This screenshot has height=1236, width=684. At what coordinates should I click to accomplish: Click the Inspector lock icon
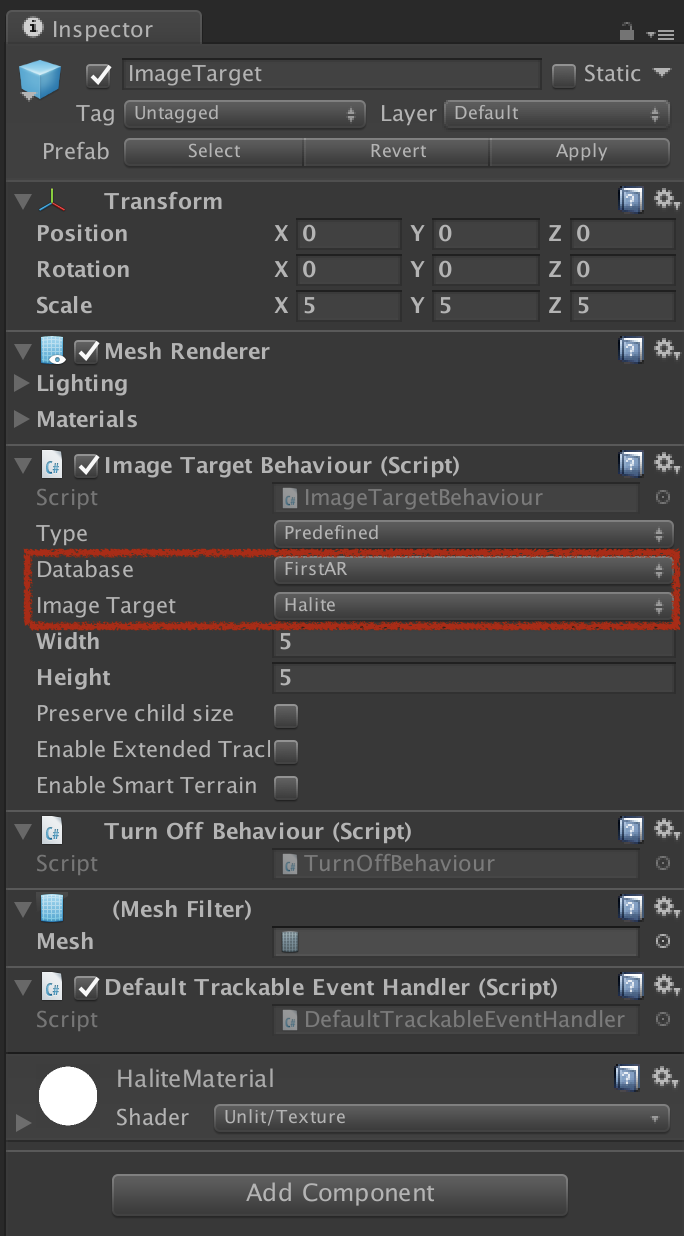[627, 32]
